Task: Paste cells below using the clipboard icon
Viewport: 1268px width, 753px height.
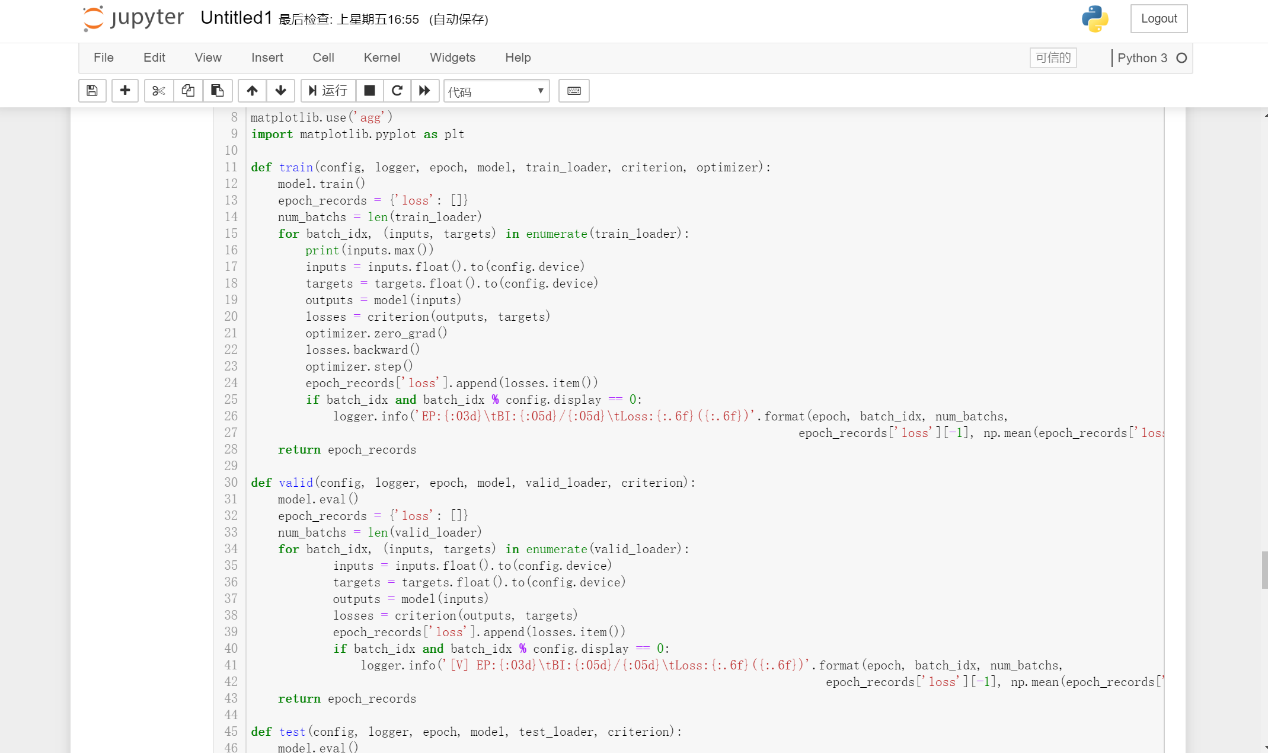Action: (217, 91)
